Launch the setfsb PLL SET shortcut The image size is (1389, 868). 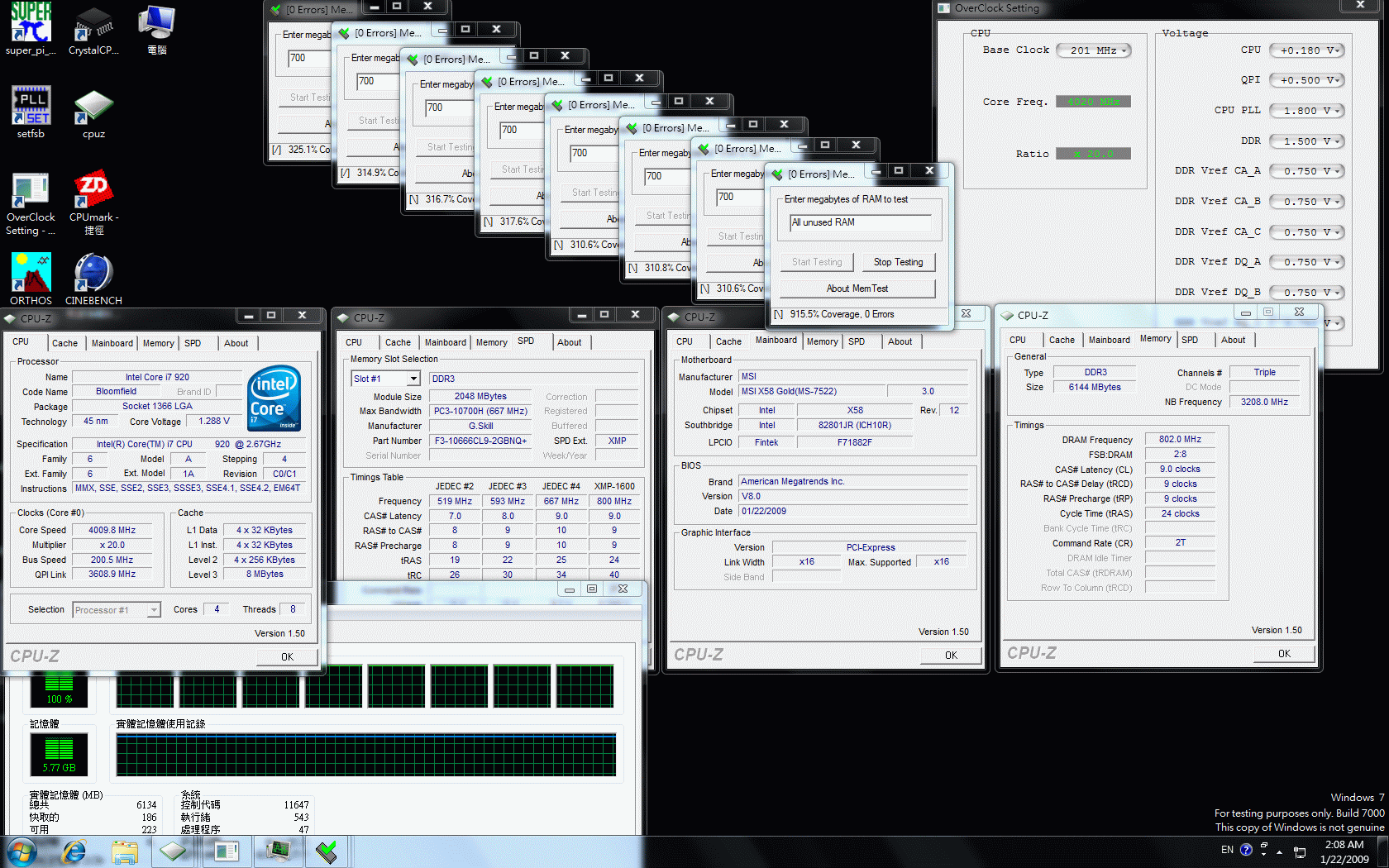pos(31,112)
